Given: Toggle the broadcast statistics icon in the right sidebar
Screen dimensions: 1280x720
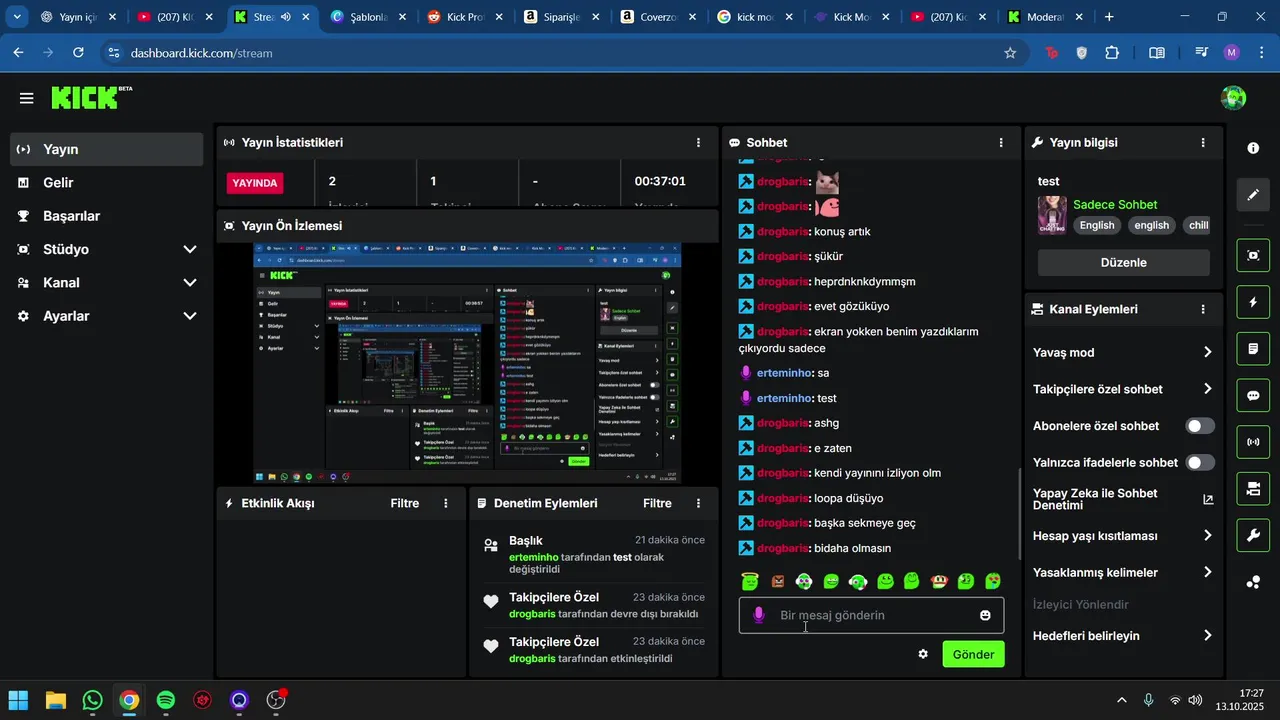Looking at the screenshot, I should (1253, 442).
